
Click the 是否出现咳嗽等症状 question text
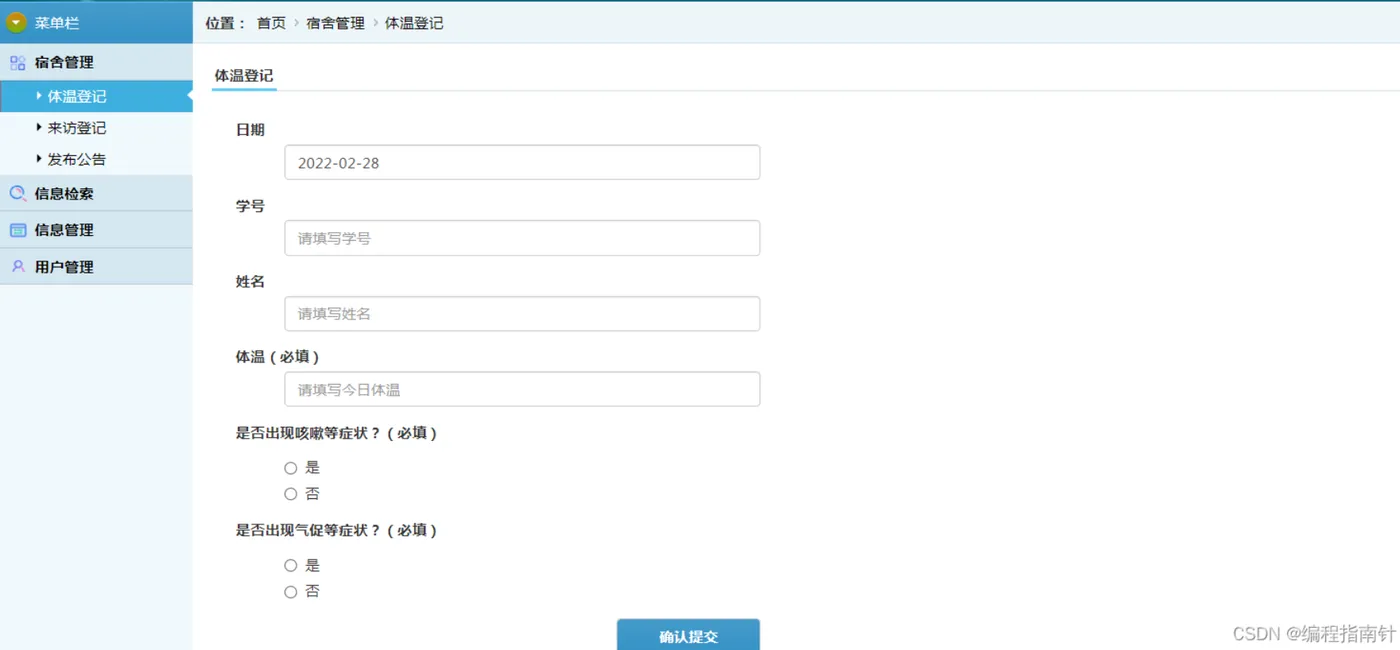click(x=336, y=433)
